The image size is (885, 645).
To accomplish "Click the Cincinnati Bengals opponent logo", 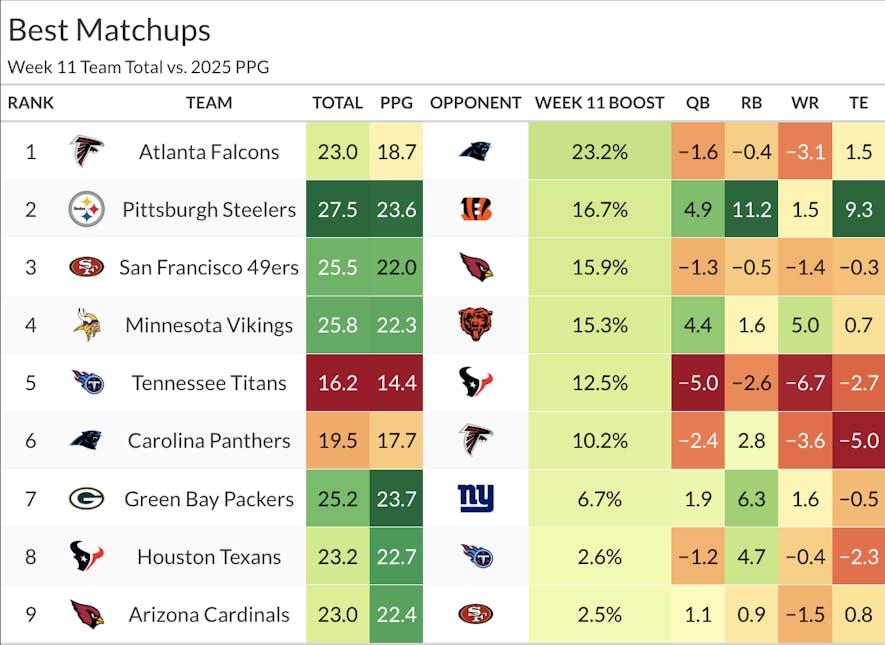I will coord(475,210).
